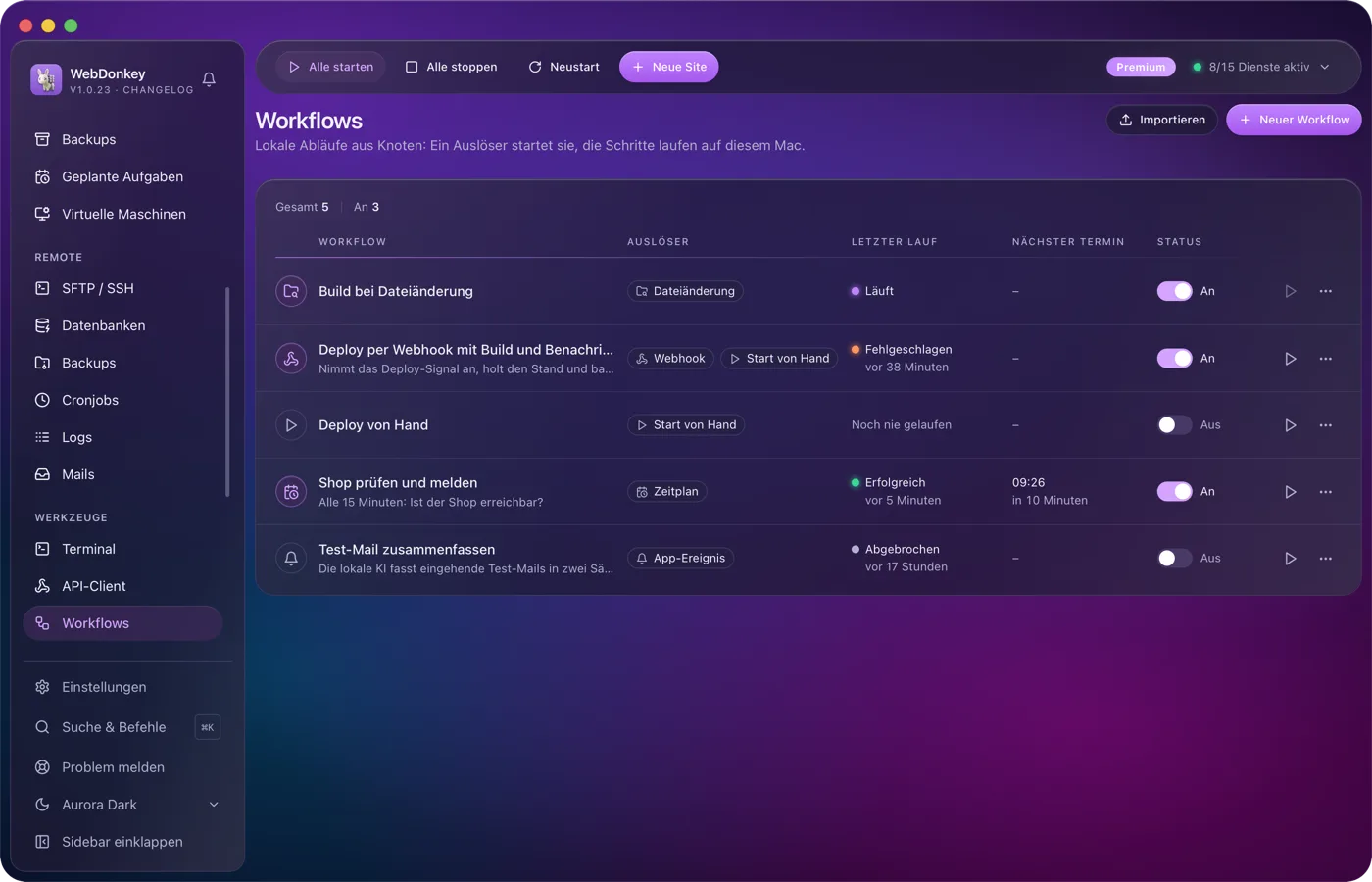Click the Neuer Workflow button

point(1294,120)
